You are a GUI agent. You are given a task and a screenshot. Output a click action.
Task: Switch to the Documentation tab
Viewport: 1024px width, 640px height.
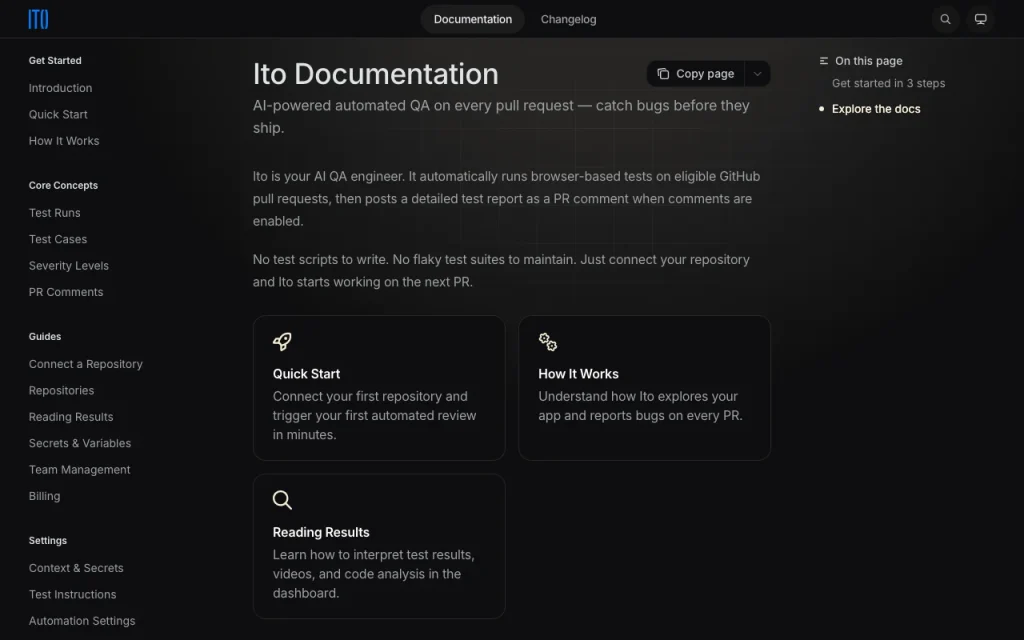click(x=473, y=20)
